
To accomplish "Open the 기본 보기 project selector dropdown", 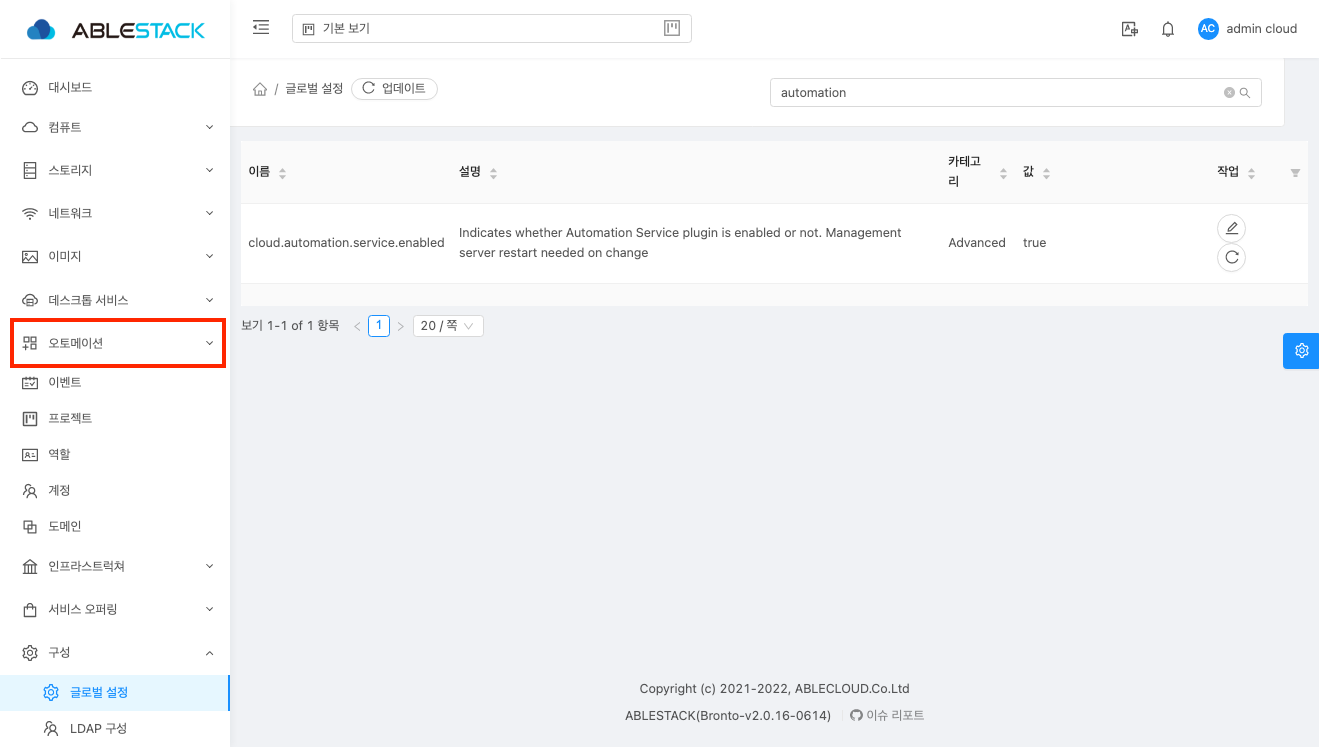I will pyautogui.click(x=491, y=29).
